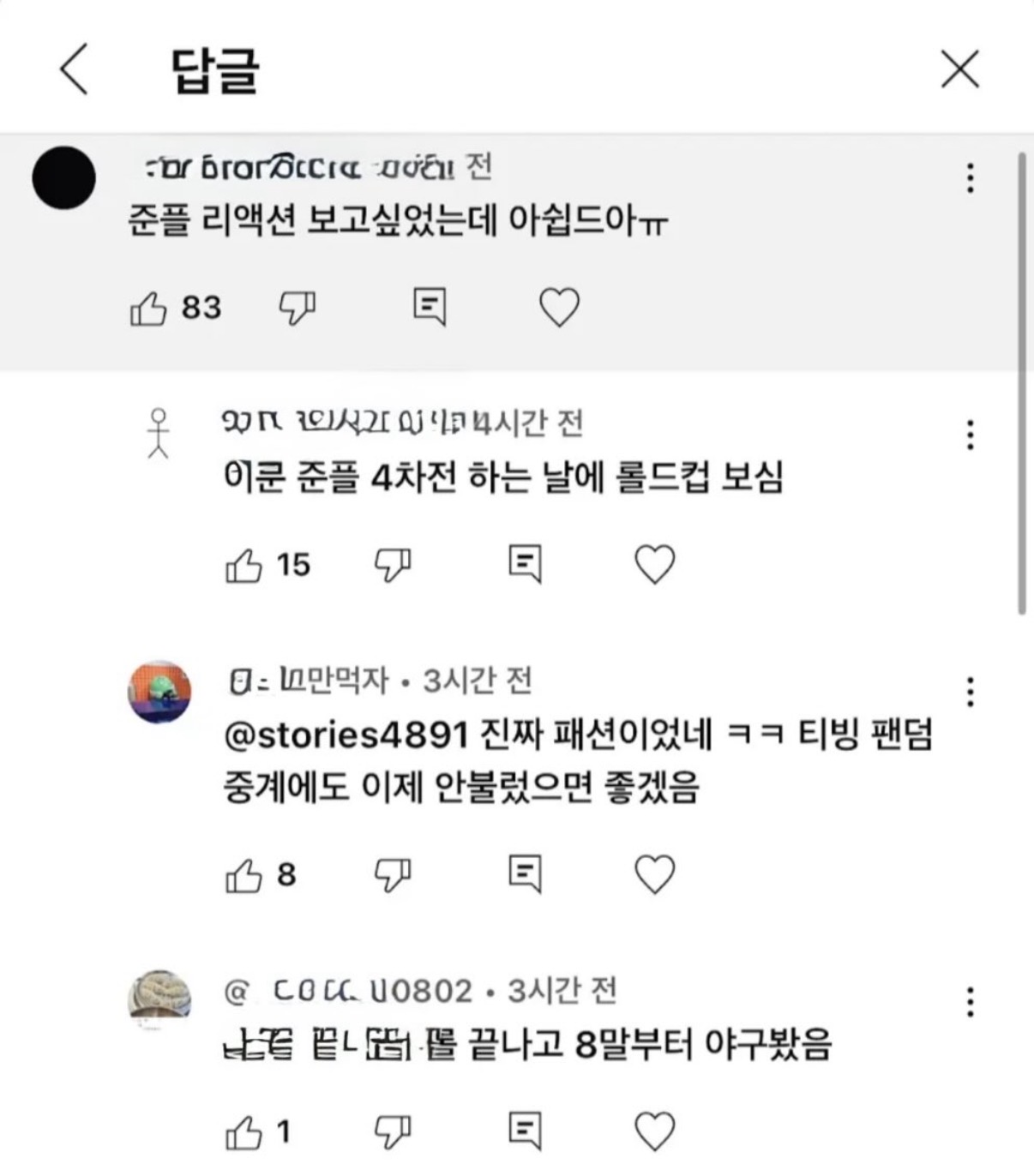
Task: Open options for the @stories4891 reply
Action: (x=970, y=692)
